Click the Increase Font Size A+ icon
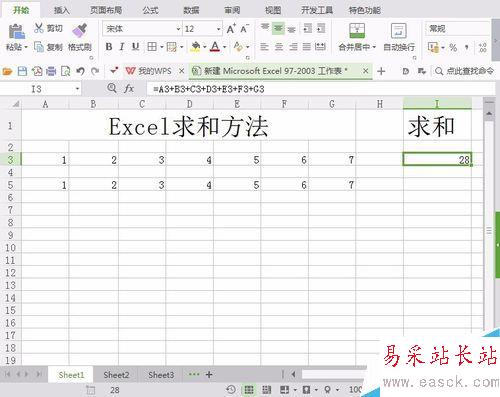500x397 pixels. (231, 29)
